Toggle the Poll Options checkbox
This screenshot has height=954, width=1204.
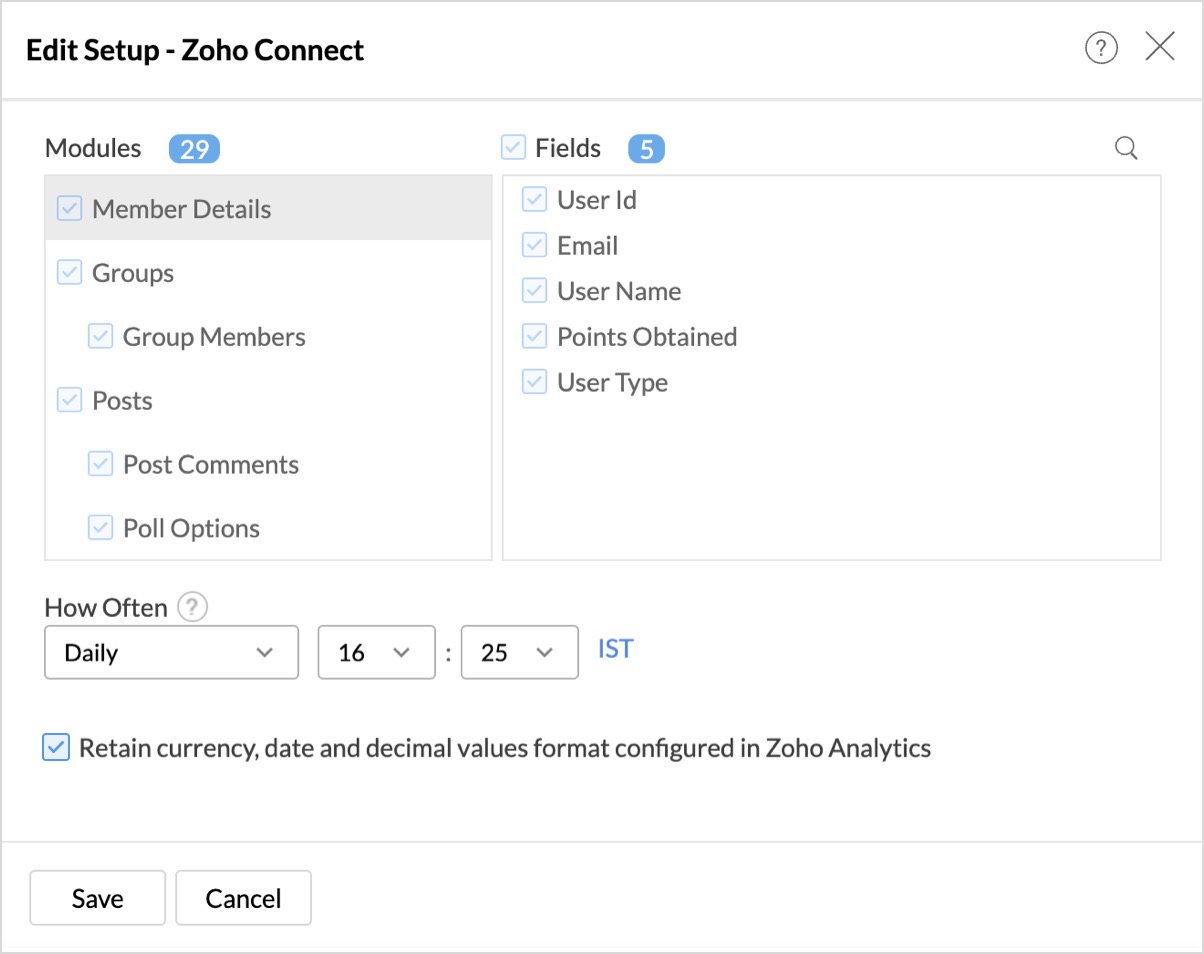[x=100, y=529]
